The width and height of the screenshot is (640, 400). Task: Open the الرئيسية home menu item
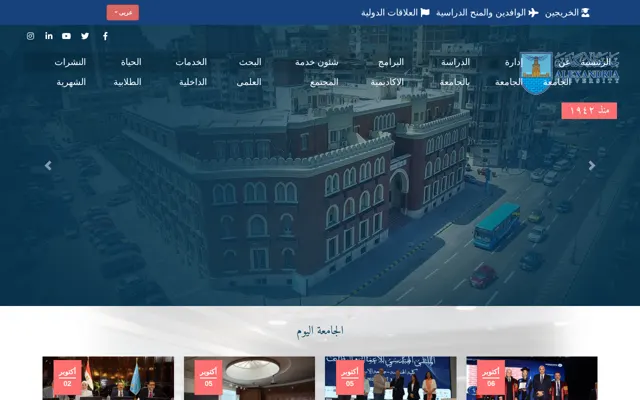pyautogui.click(x=596, y=62)
